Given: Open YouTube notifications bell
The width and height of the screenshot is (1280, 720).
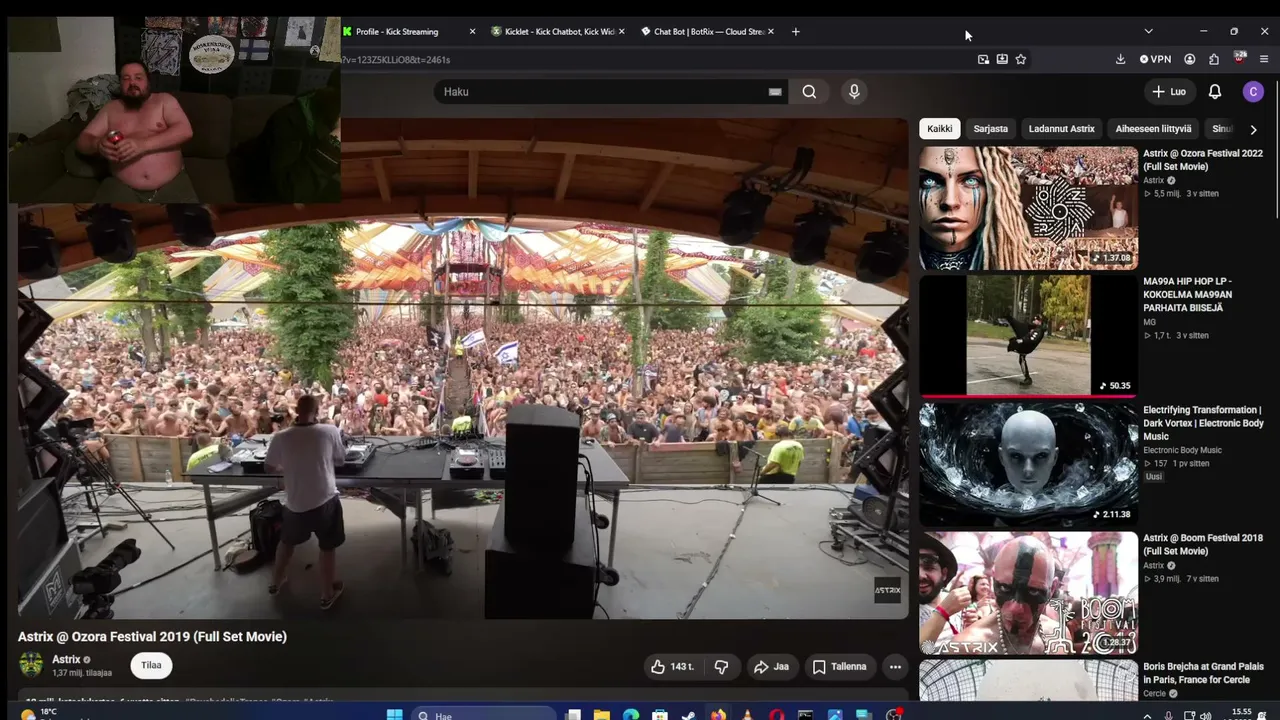Looking at the screenshot, I should click(1215, 92).
